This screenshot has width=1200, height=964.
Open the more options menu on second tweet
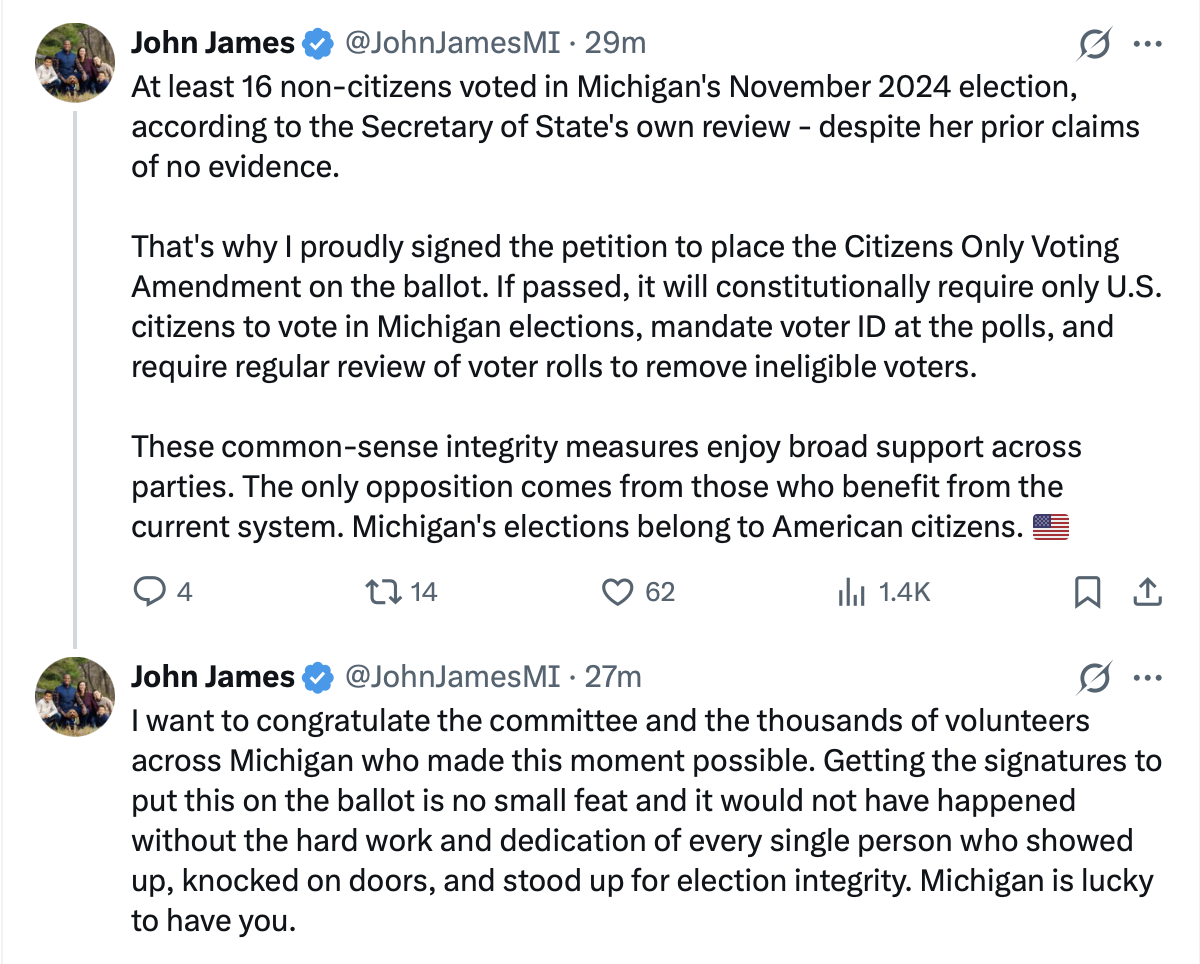[x=1146, y=678]
